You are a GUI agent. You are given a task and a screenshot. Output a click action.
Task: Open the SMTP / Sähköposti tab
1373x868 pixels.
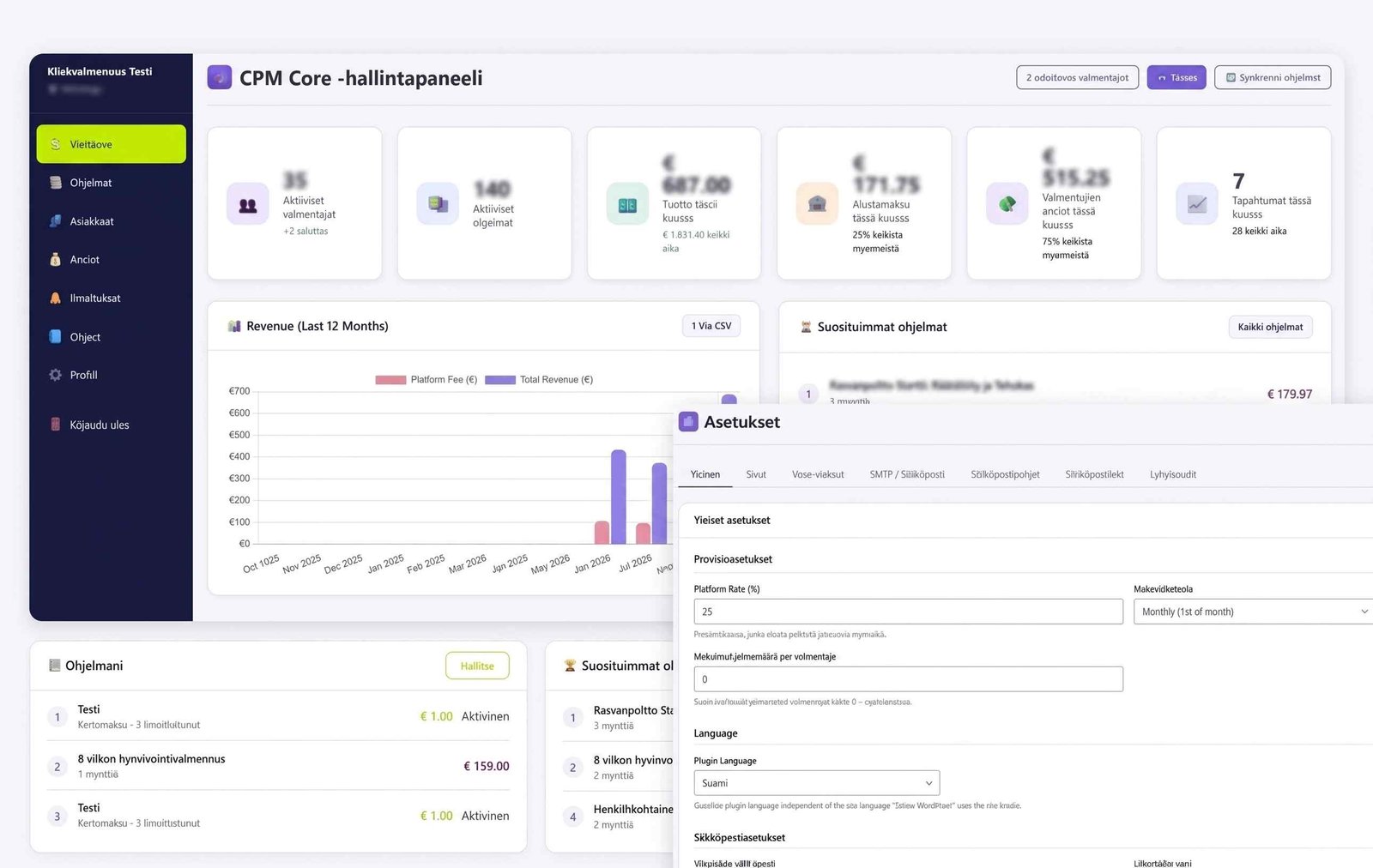click(x=907, y=474)
